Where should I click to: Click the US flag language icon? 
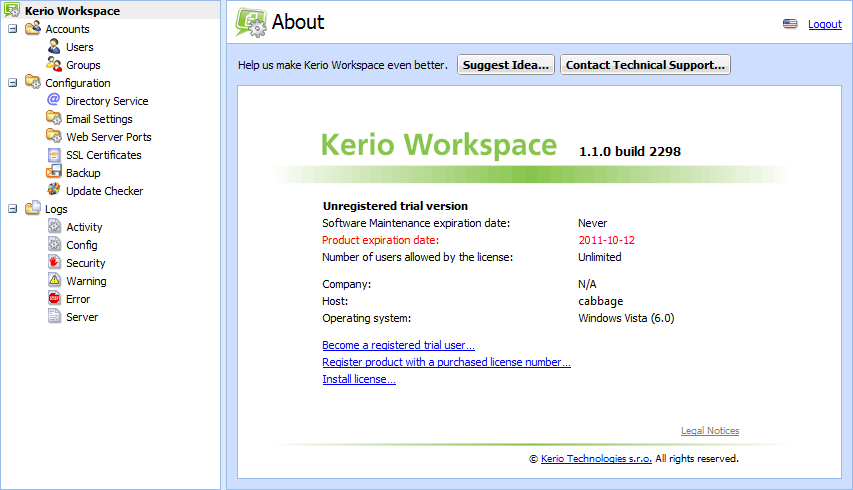[x=790, y=24]
